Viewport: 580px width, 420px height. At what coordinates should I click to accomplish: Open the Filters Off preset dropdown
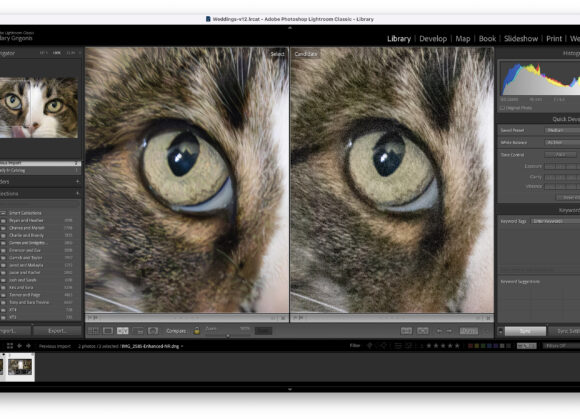click(562, 346)
